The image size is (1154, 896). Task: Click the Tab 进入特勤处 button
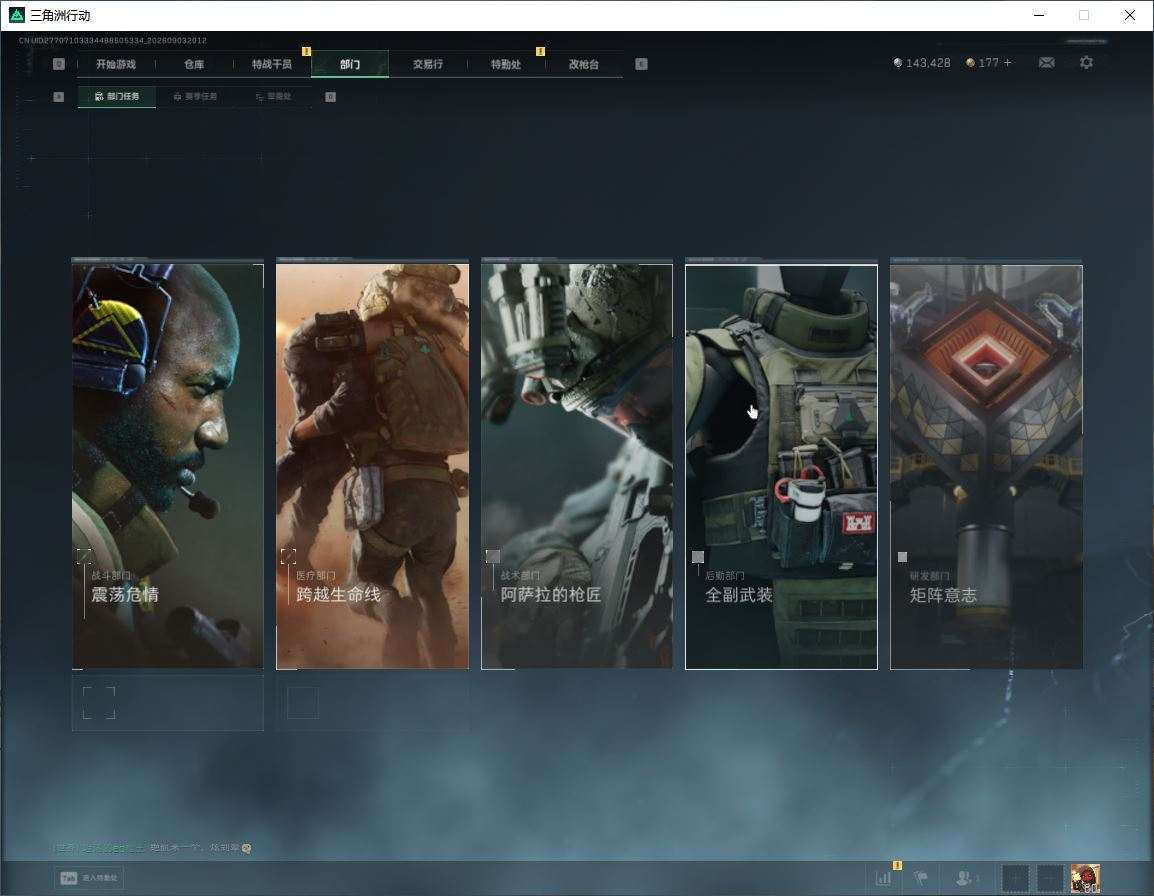tap(90, 878)
